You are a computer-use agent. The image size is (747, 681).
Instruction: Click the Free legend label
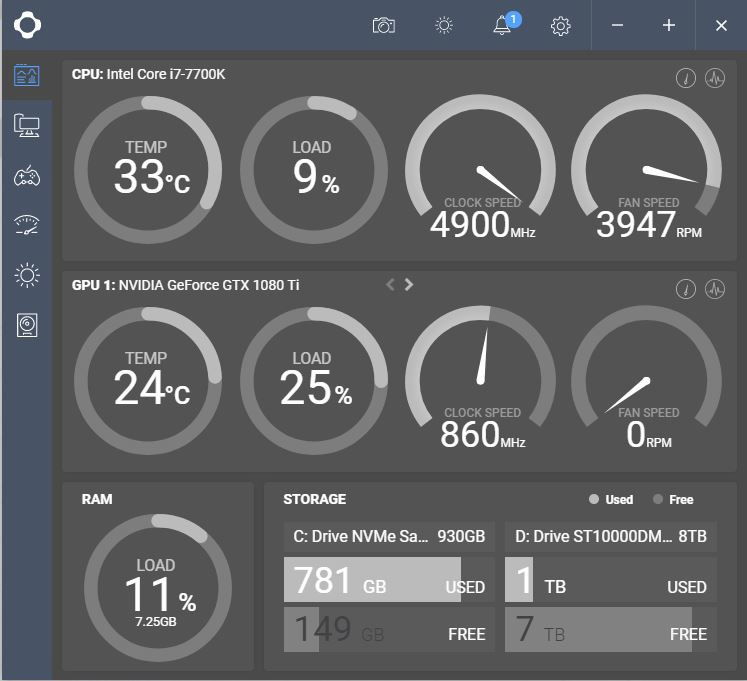[x=681, y=499]
